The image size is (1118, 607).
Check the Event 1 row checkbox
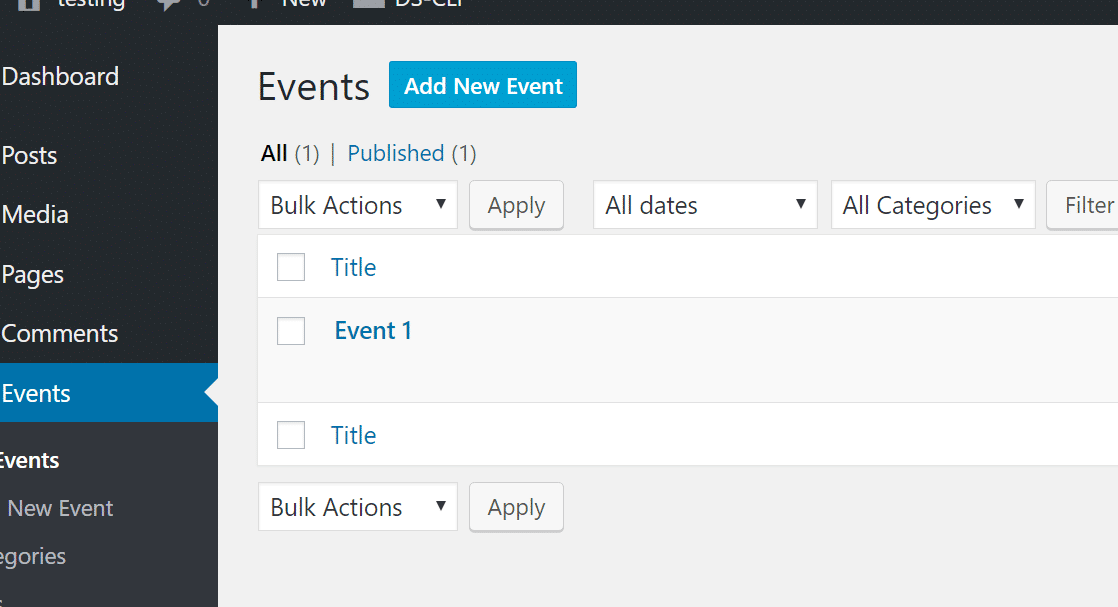pyautogui.click(x=291, y=331)
